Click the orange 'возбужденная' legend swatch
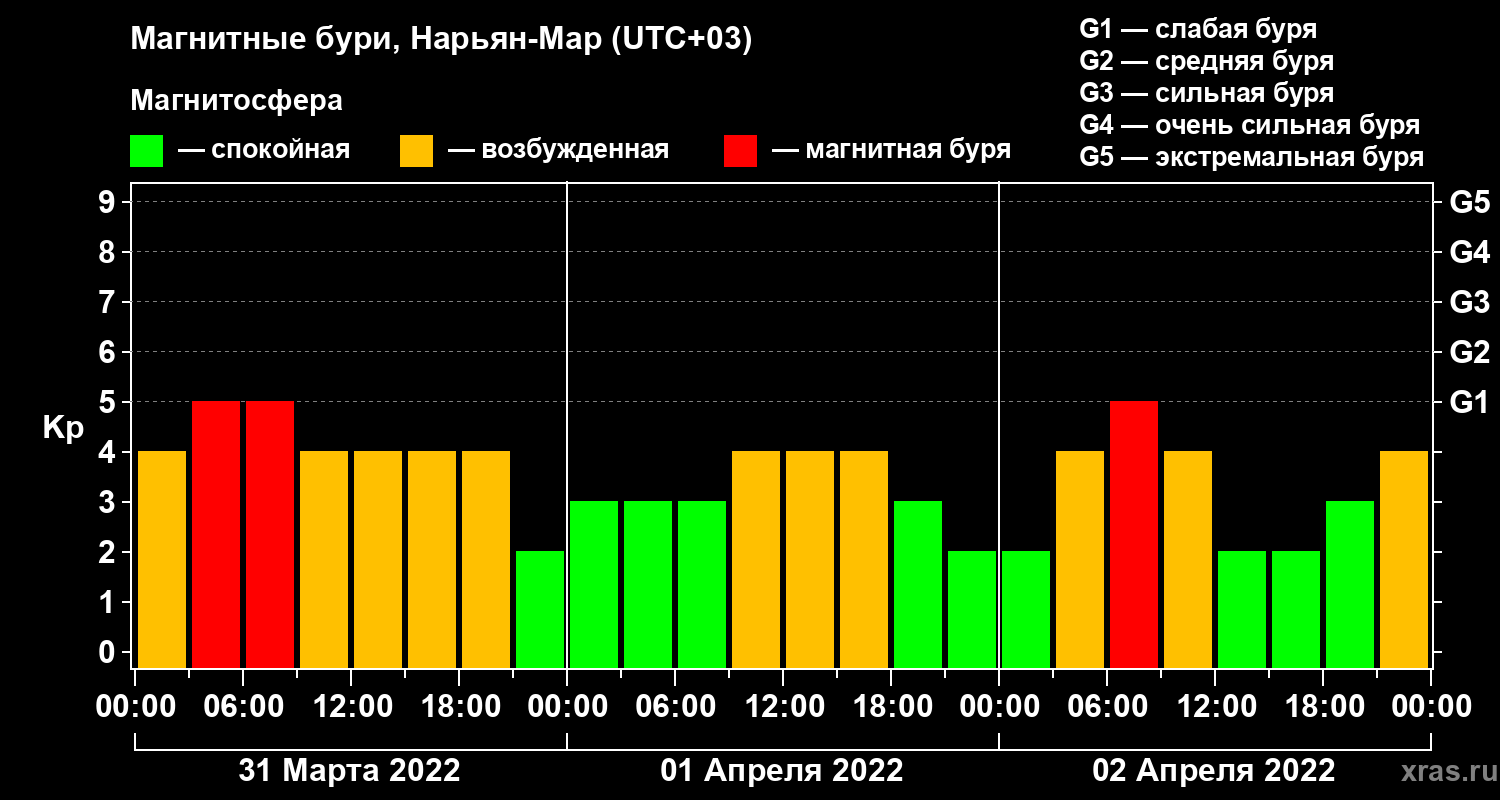 416,151
